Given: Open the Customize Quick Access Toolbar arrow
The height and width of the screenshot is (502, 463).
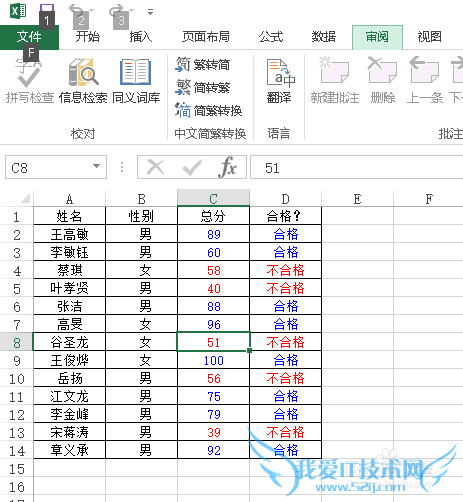Looking at the screenshot, I should pos(151,12).
